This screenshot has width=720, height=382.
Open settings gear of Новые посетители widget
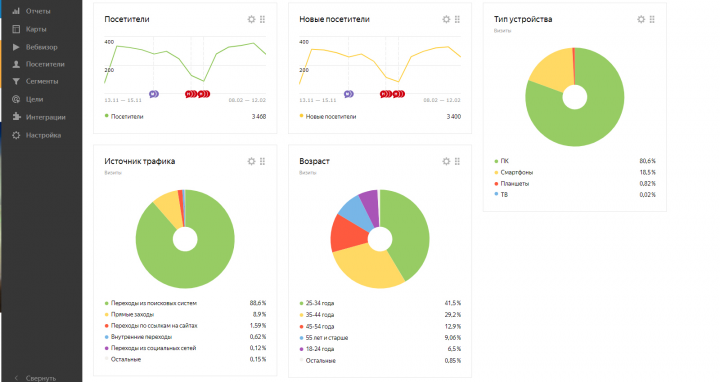(446, 19)
